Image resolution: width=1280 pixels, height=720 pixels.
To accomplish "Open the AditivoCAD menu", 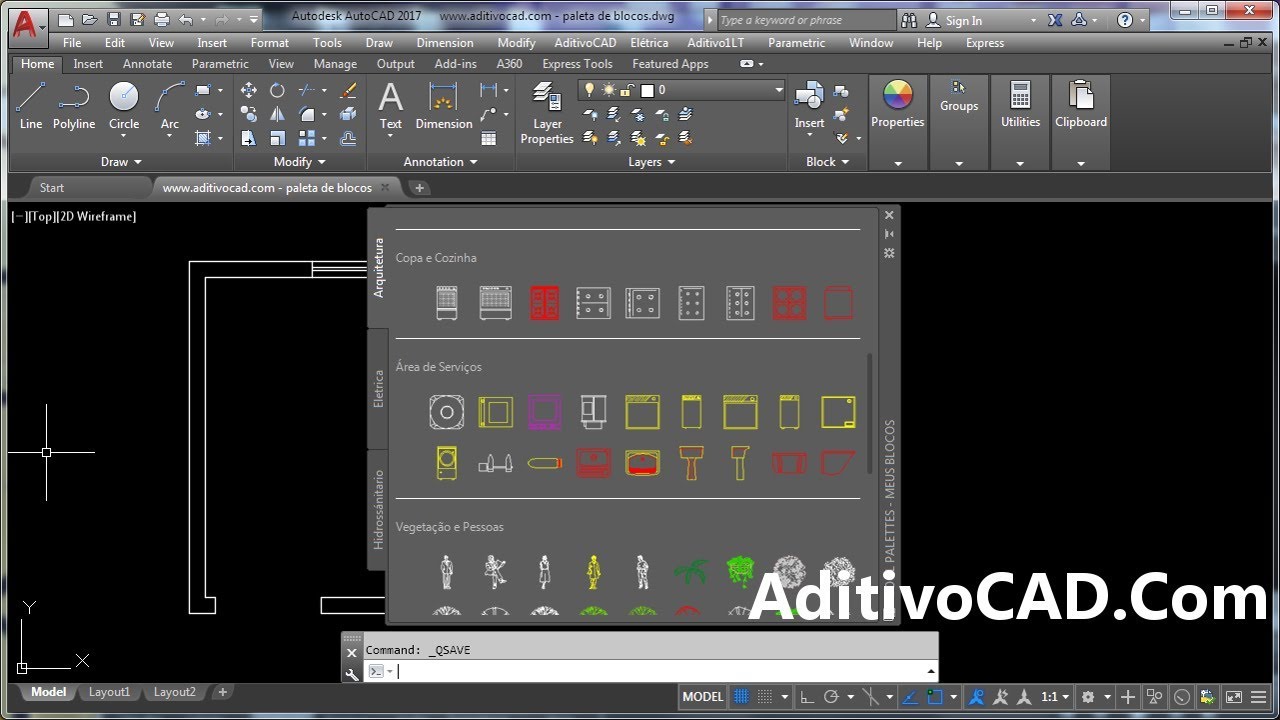I will coord(585,43).
